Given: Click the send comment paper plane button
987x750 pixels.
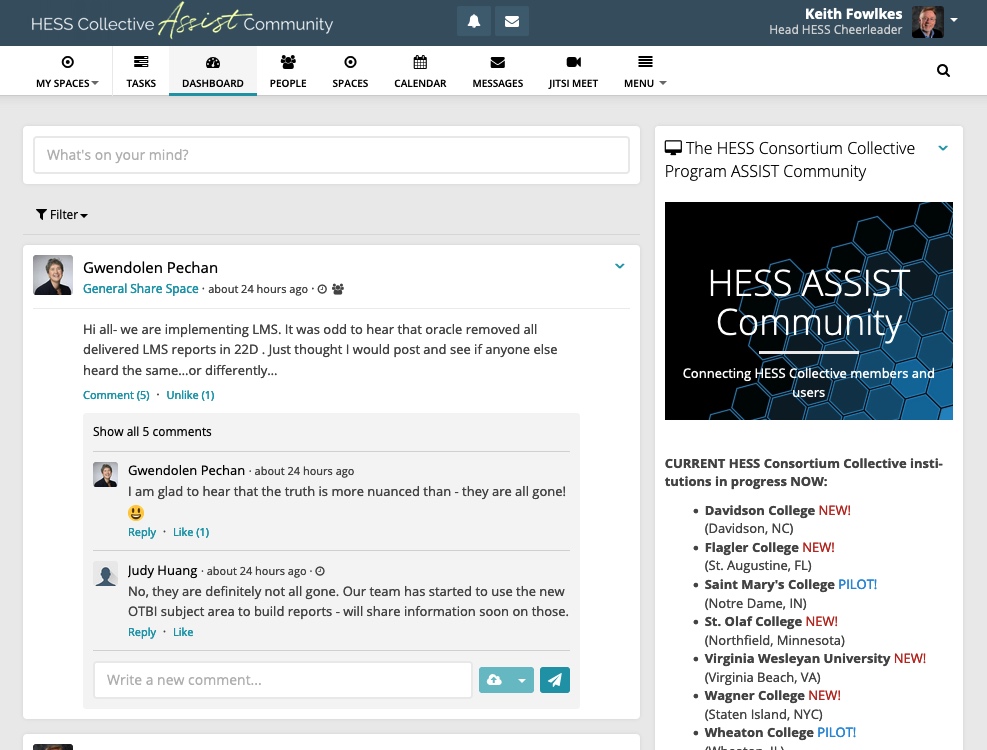Looking at the screenshot, I should [x=555, y=680].
